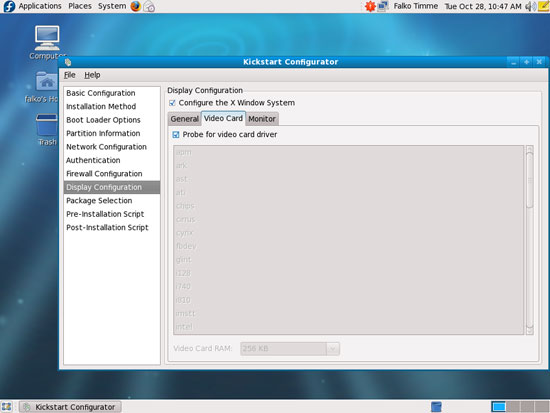Open the Applications menu
This screenshot has width=550, height=413.
[40, 6]
